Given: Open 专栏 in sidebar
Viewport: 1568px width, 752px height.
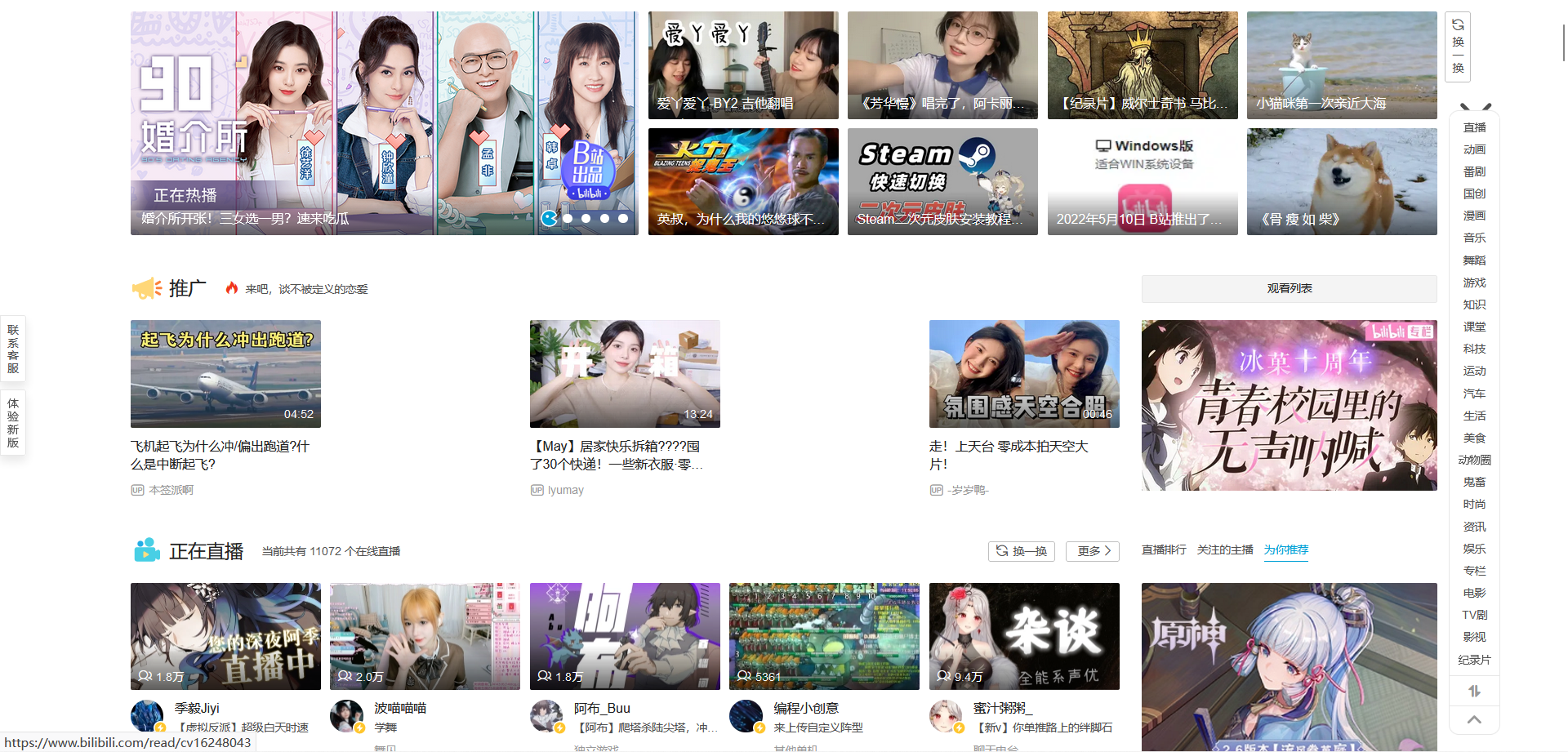Looking at the screenshot, I should [x=1474, y=571].
